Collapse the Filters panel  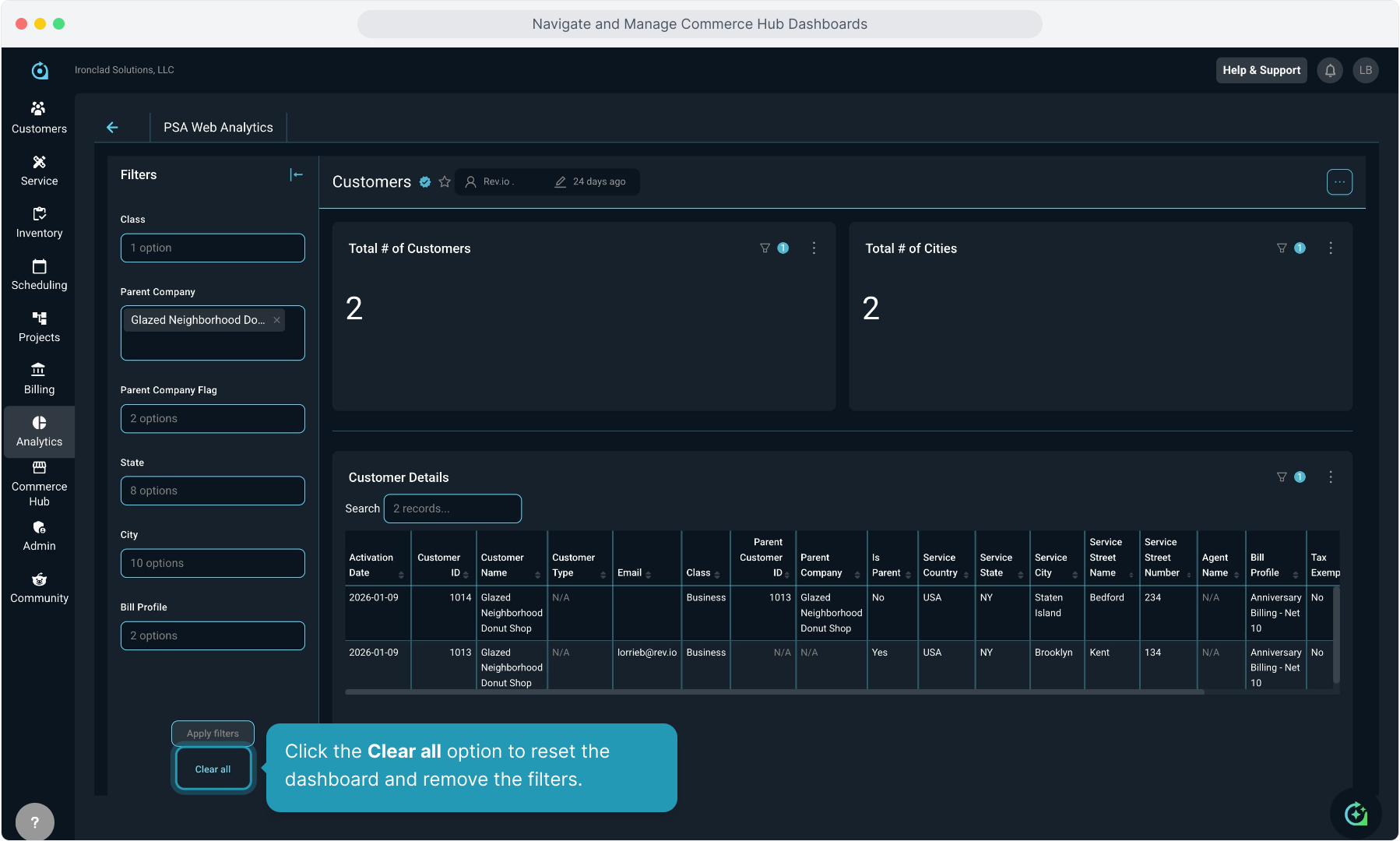coord(296,175)
